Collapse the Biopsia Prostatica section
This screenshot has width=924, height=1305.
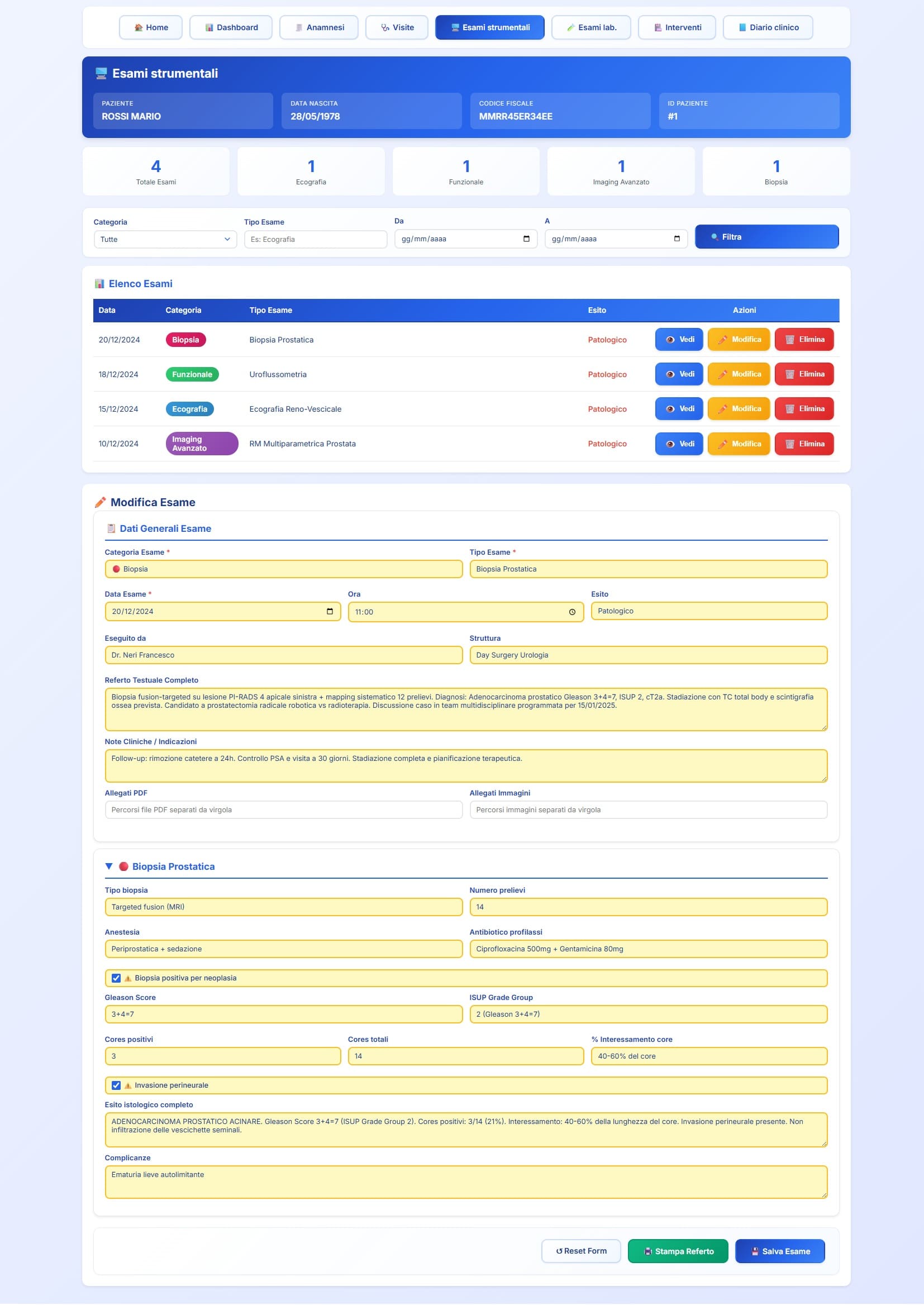[x=109, y=866]
